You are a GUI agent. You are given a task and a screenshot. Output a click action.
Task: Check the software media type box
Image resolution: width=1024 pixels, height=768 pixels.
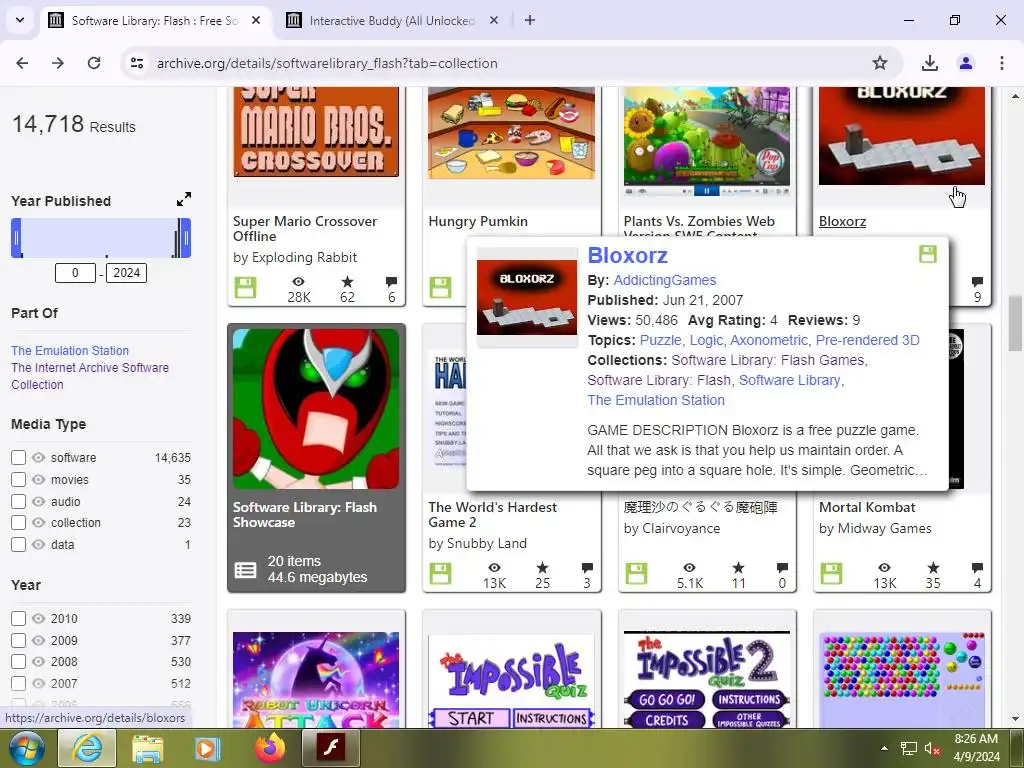tap(18, 458)
